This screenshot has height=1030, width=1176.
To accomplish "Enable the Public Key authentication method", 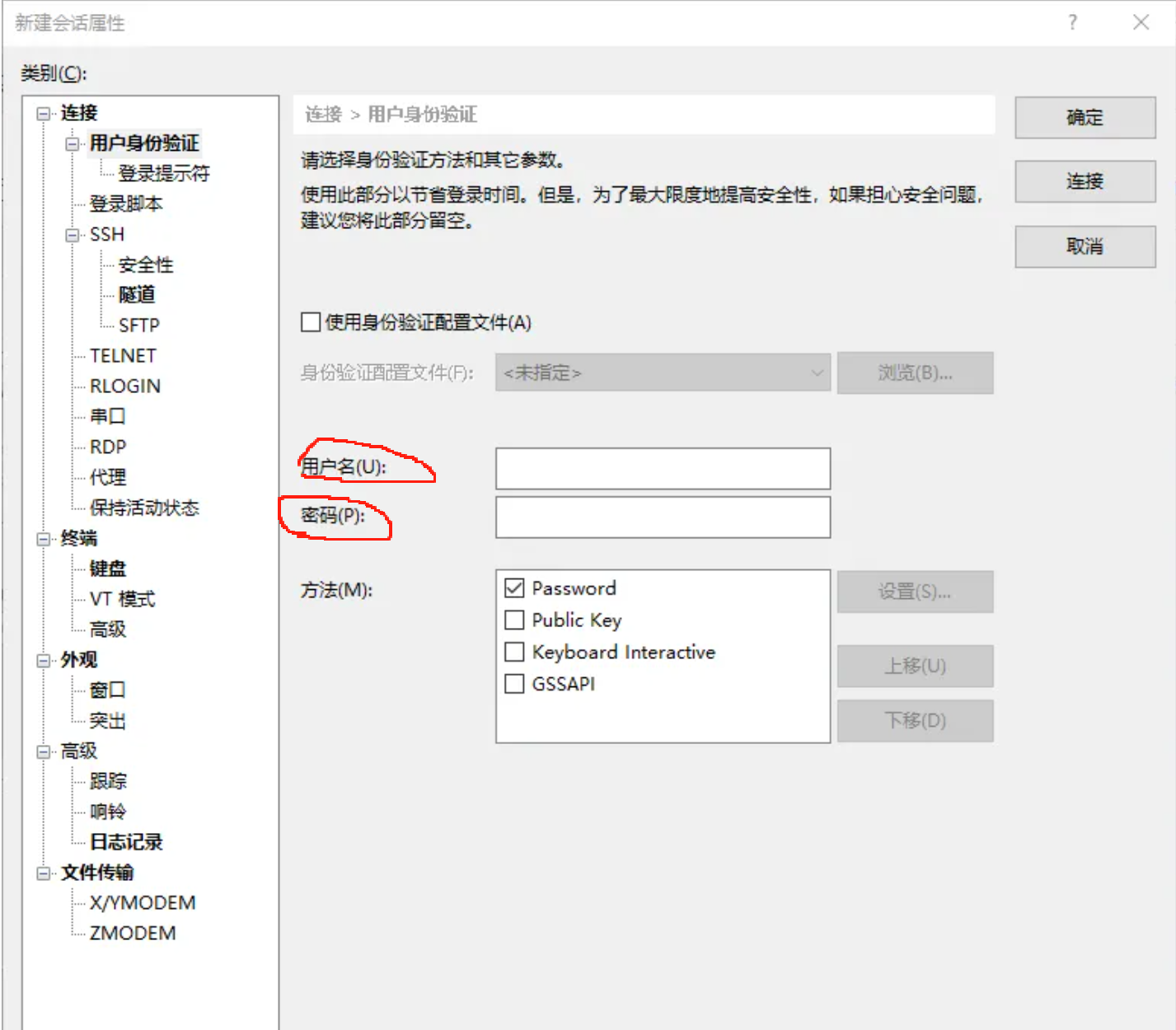I will (x=514, y=620).
